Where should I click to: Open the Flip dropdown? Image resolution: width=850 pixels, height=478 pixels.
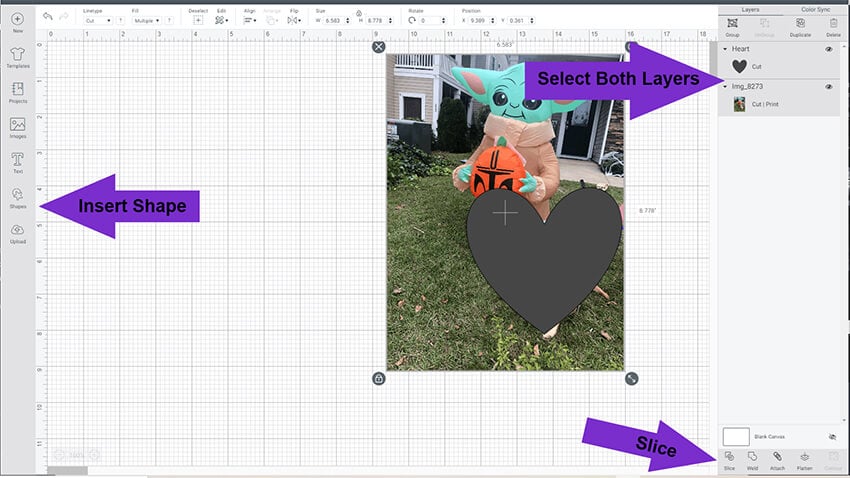[x=294, y=20]
